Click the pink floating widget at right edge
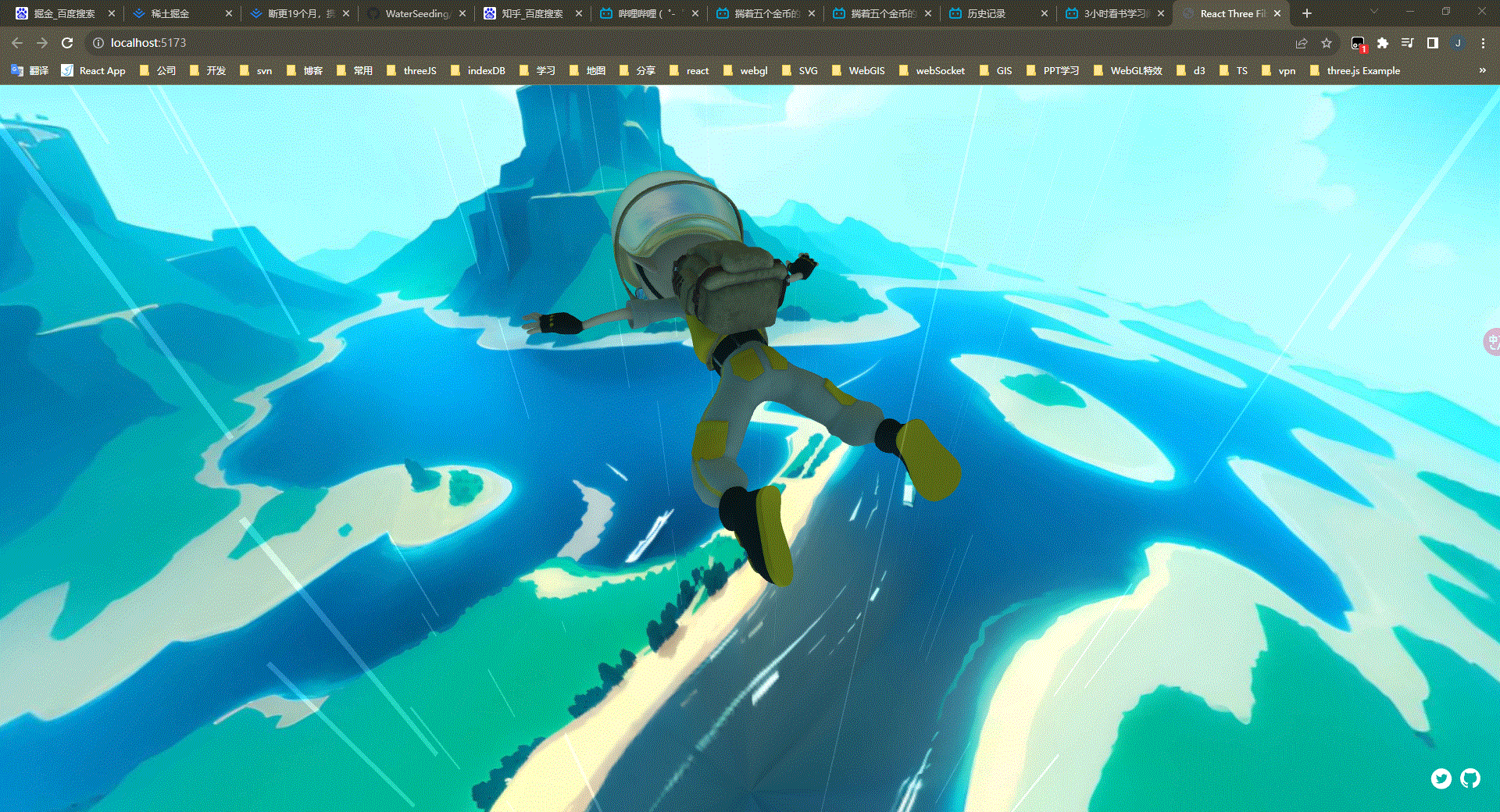The width and height of the screenshot is (1500, 812). pos(1491,341)
